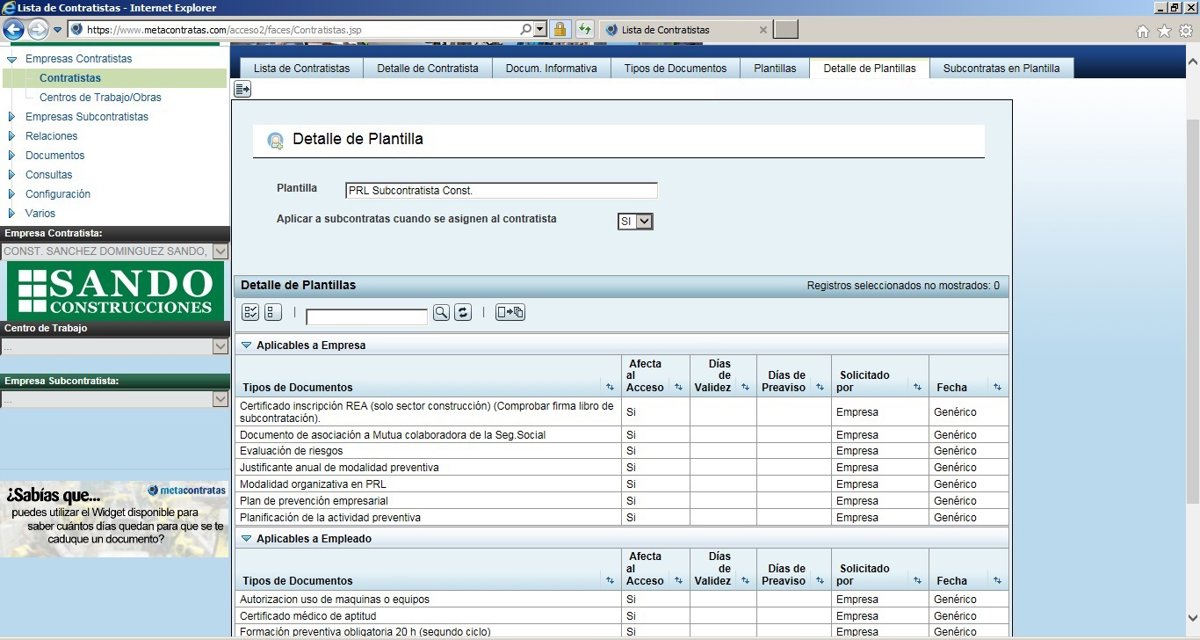Click the refresh arrows icon in table toolbar
Viewport: 1200px width, 640px height.
463,313
